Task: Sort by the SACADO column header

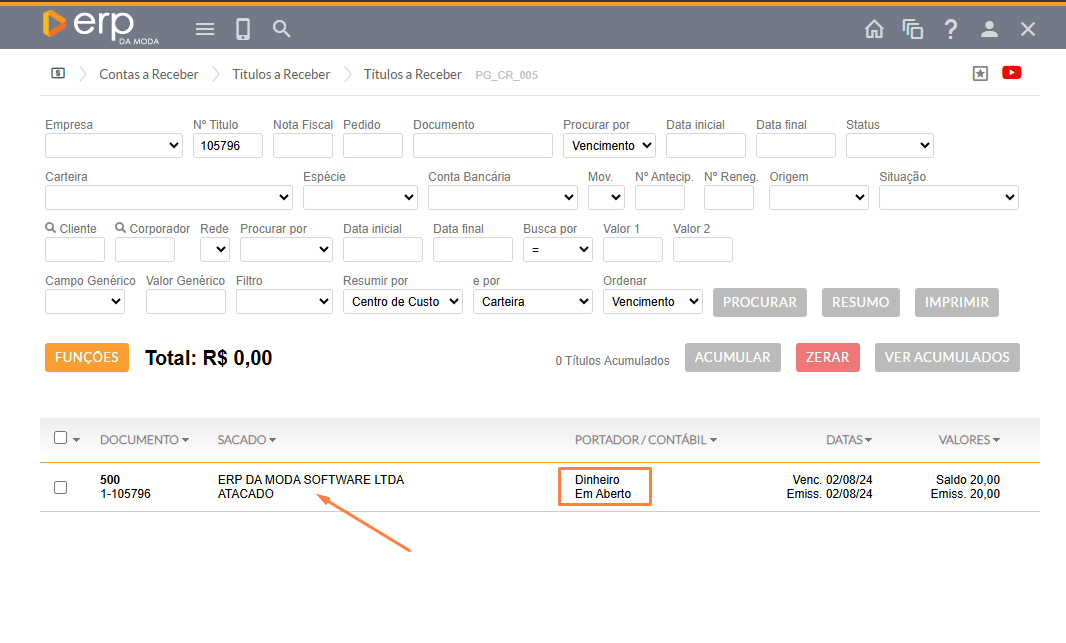Action: coord(246,440)
